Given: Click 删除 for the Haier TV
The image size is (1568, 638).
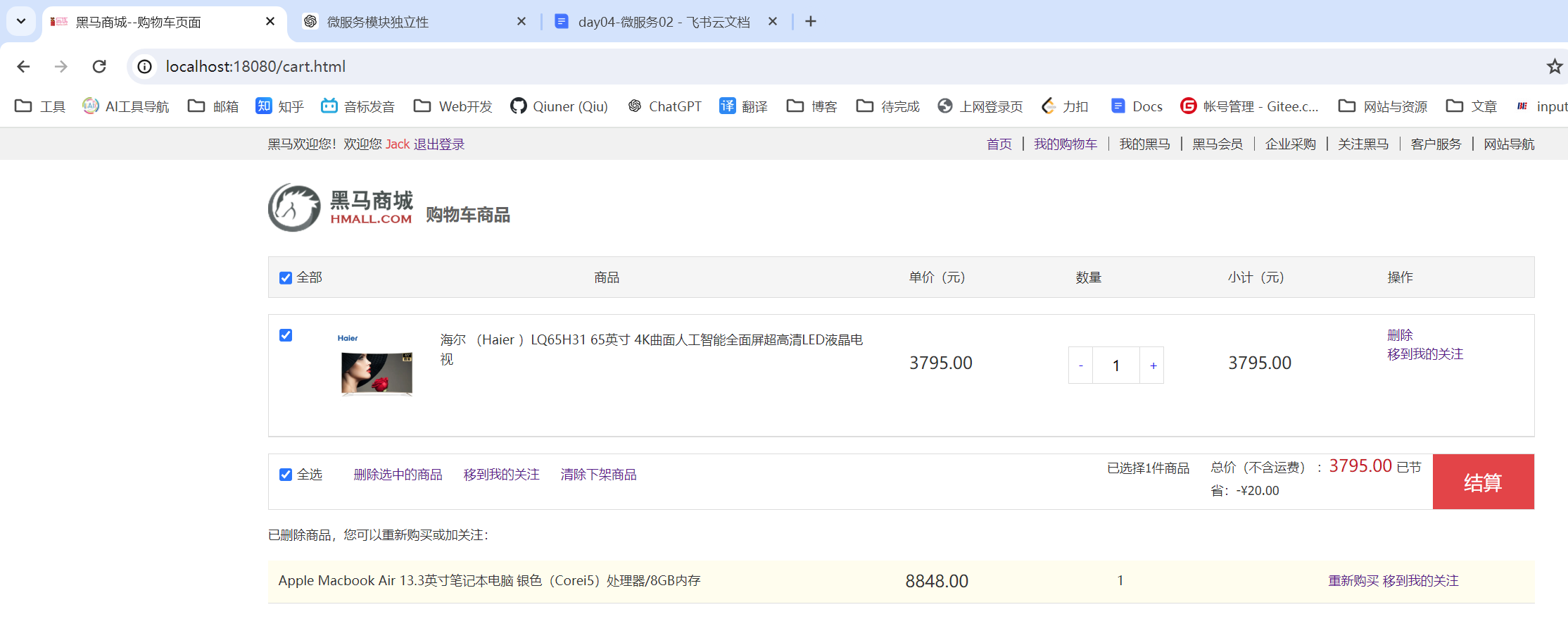Looking at the screenshot, I should coord(1400,335).
